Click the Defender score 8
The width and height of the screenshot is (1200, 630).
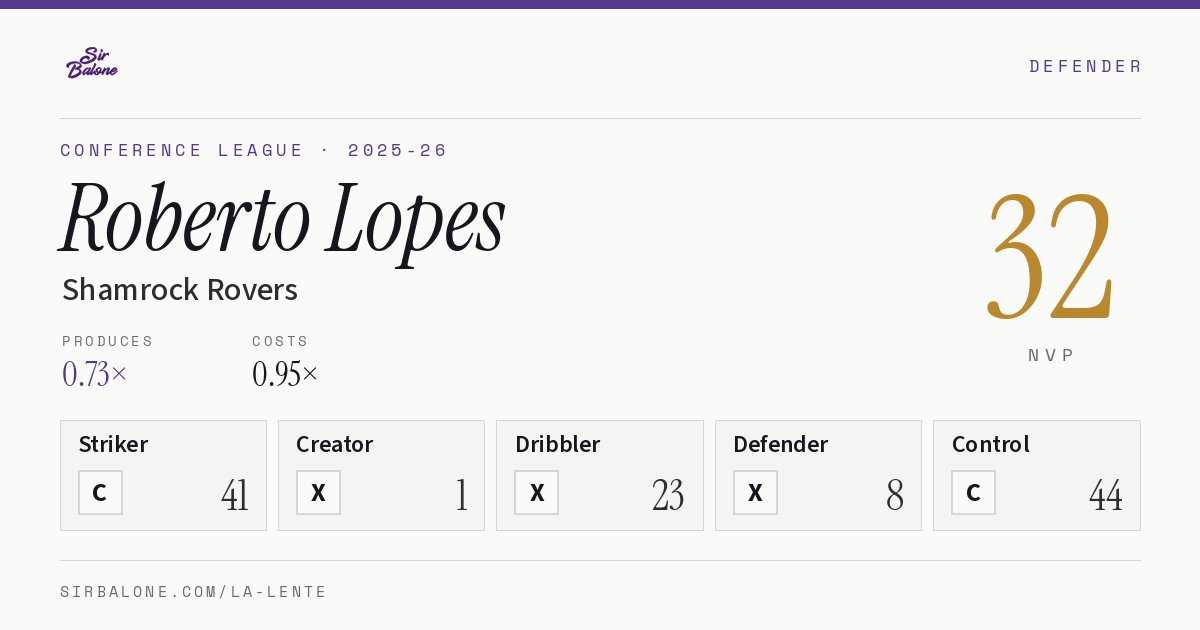pos(895,495)
